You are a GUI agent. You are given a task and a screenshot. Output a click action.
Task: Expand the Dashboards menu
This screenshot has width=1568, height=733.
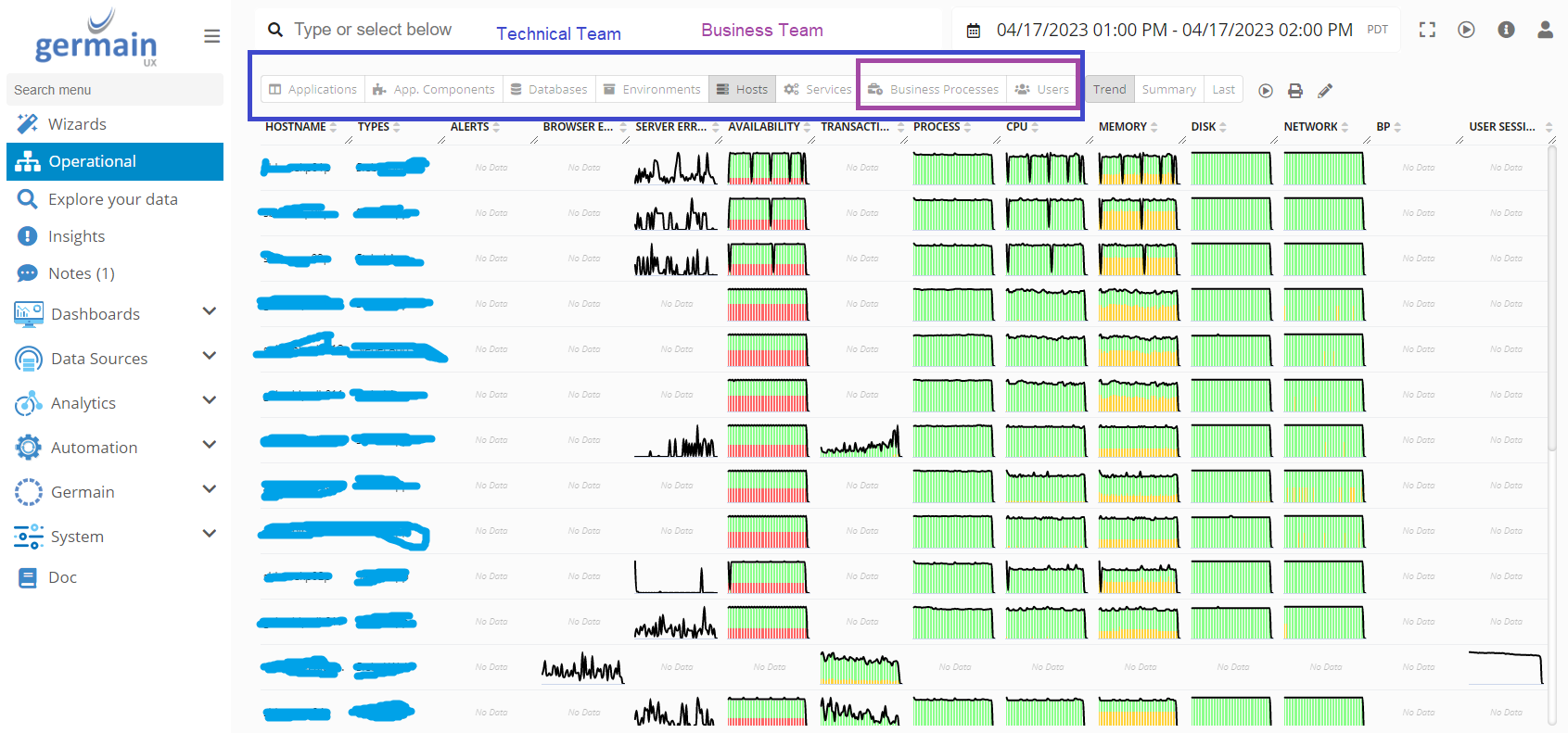click(x=210, y=312)
